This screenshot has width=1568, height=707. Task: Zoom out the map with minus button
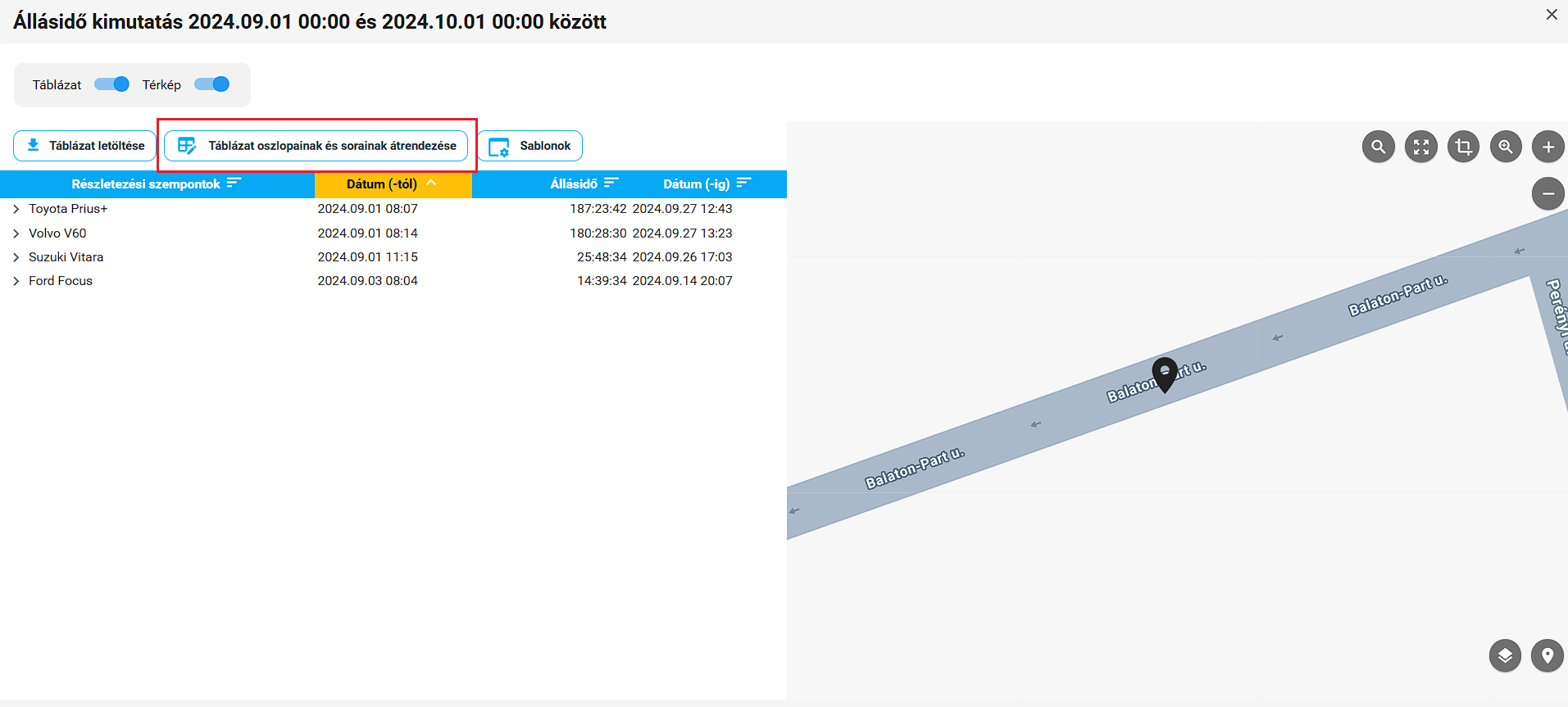click(x=1548, y=194)
